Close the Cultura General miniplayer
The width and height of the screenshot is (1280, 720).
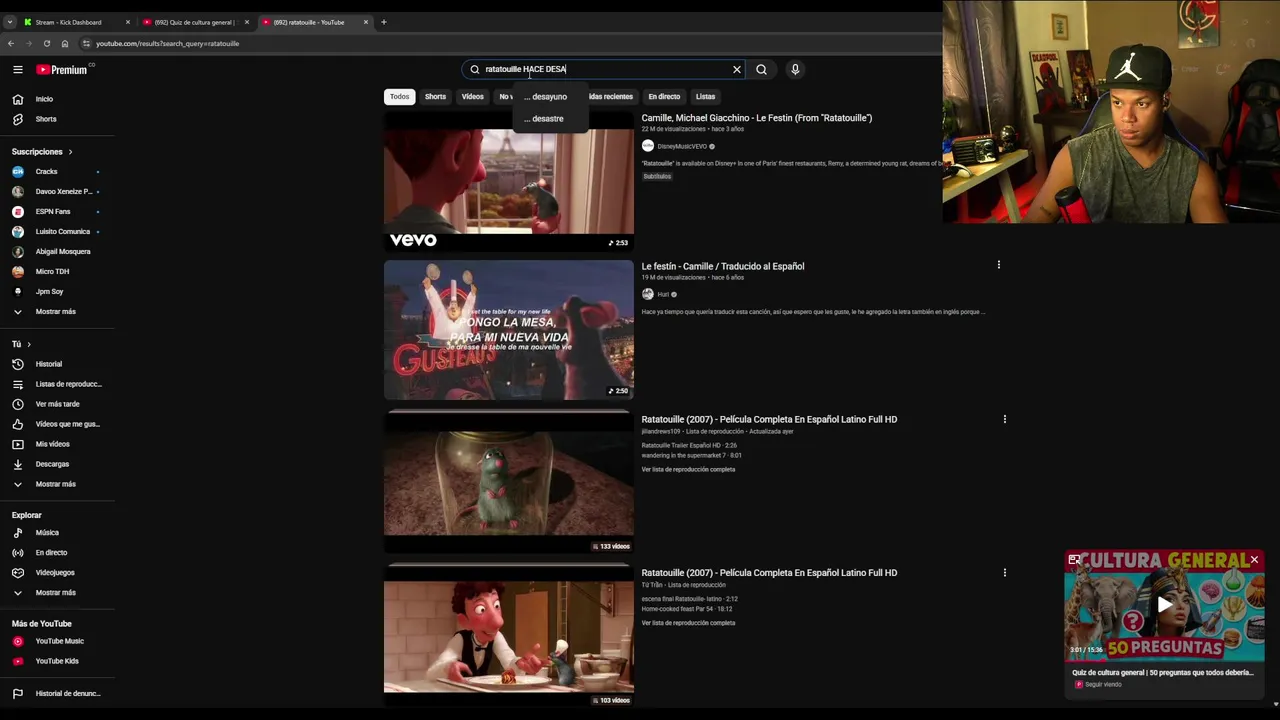pos(1254,560)
